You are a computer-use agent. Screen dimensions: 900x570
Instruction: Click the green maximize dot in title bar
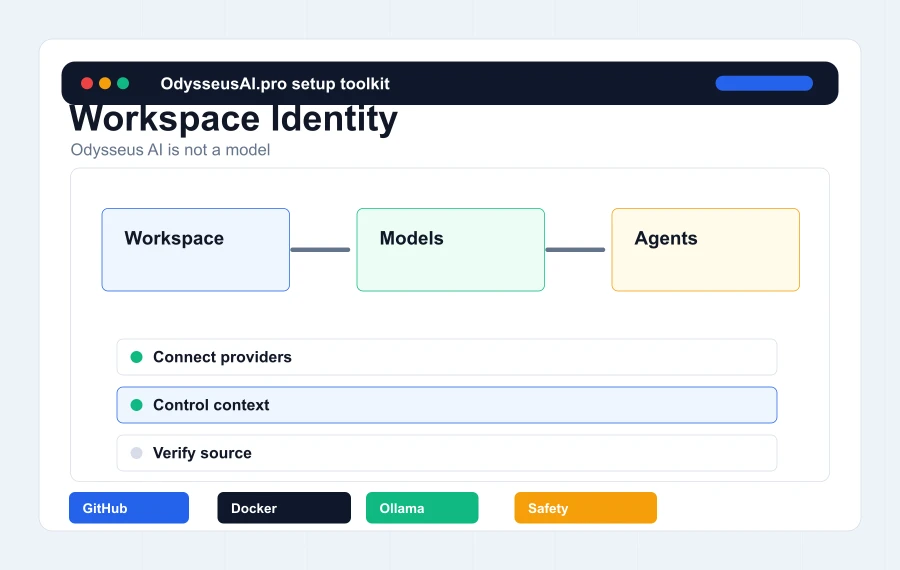pyautogui.click(x=123, y=83)
